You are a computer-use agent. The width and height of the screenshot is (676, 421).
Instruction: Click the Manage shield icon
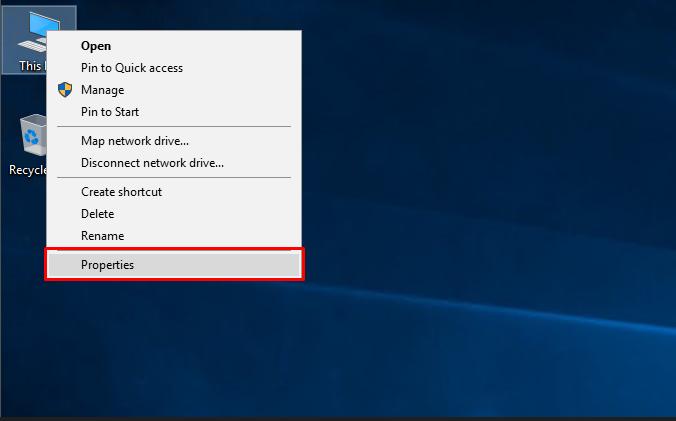click(65, 90)
